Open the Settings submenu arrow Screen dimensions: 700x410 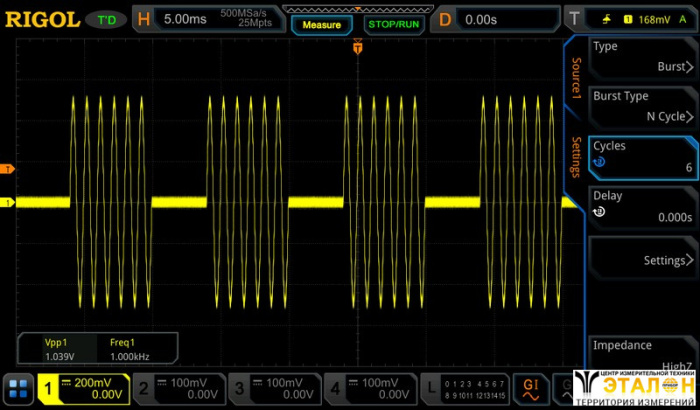tap(641, 260)
